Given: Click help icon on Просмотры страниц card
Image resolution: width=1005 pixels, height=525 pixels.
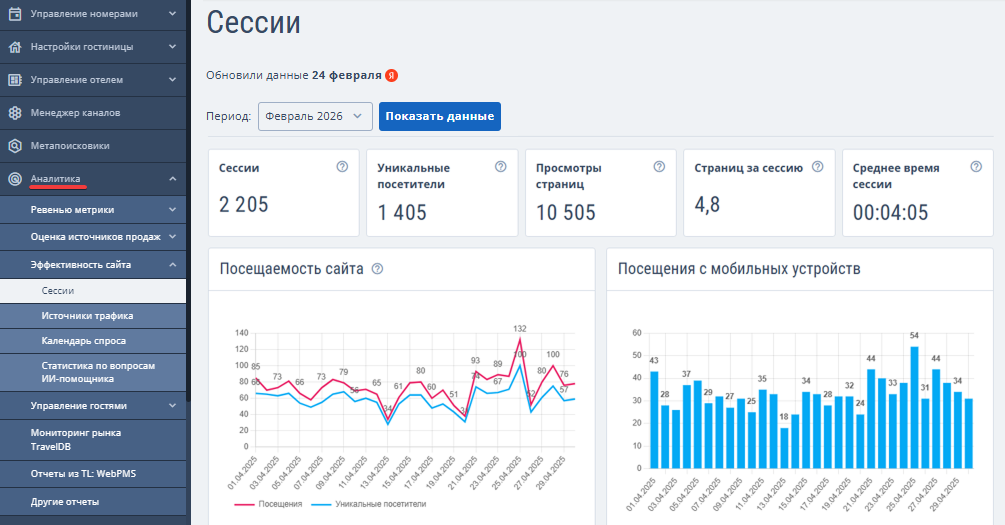Looking at the screenshot, I should (x=659, y=167).
